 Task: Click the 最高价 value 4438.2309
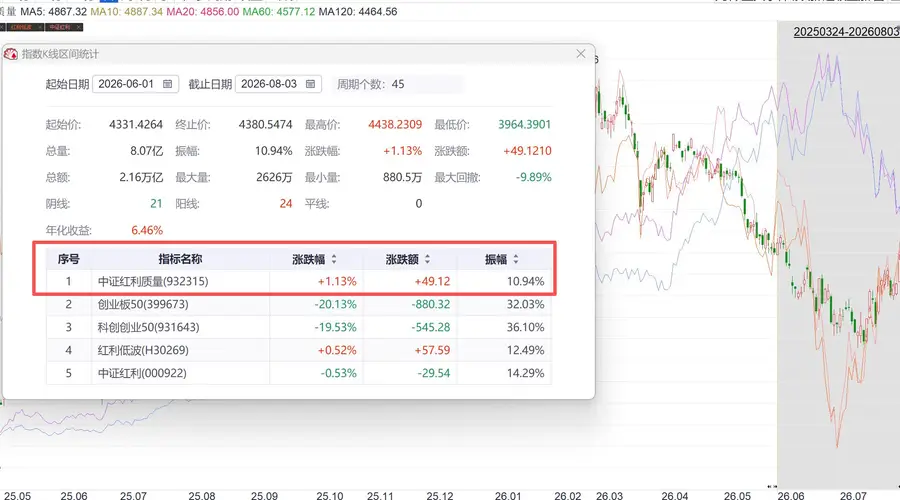395,125
